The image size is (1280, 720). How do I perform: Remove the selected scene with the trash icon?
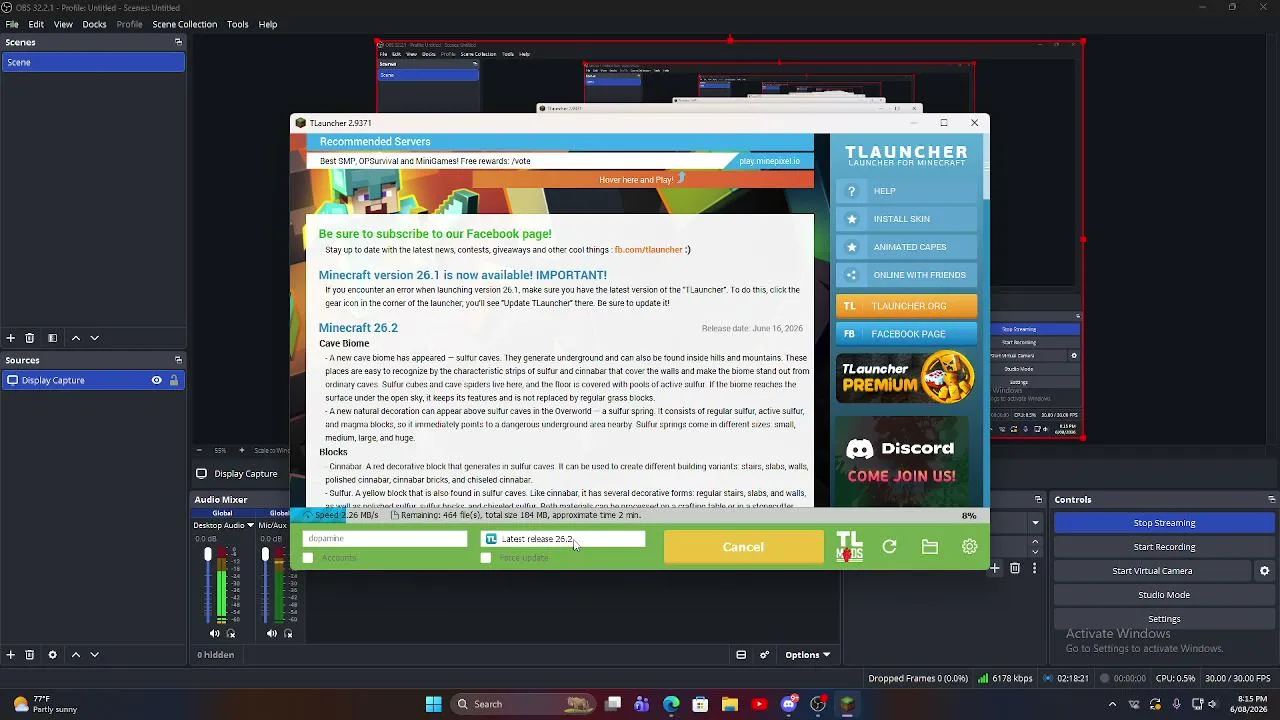click(x=30, y=338)
